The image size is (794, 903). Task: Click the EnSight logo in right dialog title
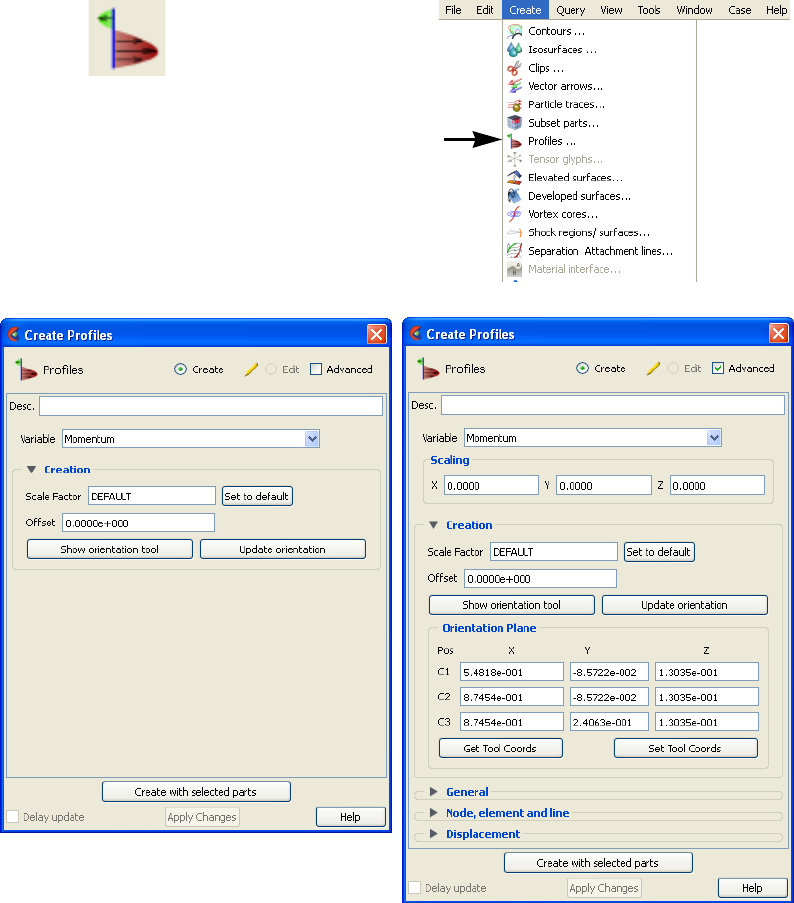(x=416, y=333)
